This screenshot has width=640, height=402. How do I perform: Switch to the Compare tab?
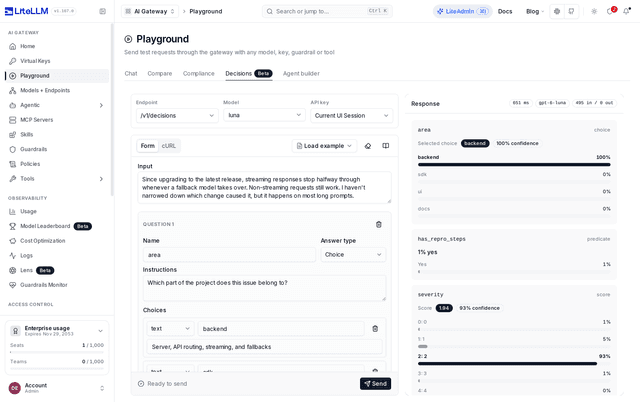[x=160, y=73]
